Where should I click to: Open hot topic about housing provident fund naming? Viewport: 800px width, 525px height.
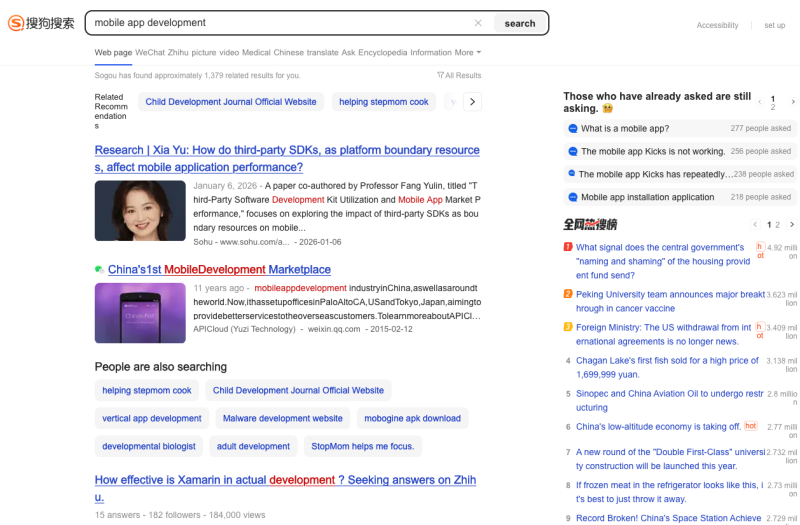(663, 261)
